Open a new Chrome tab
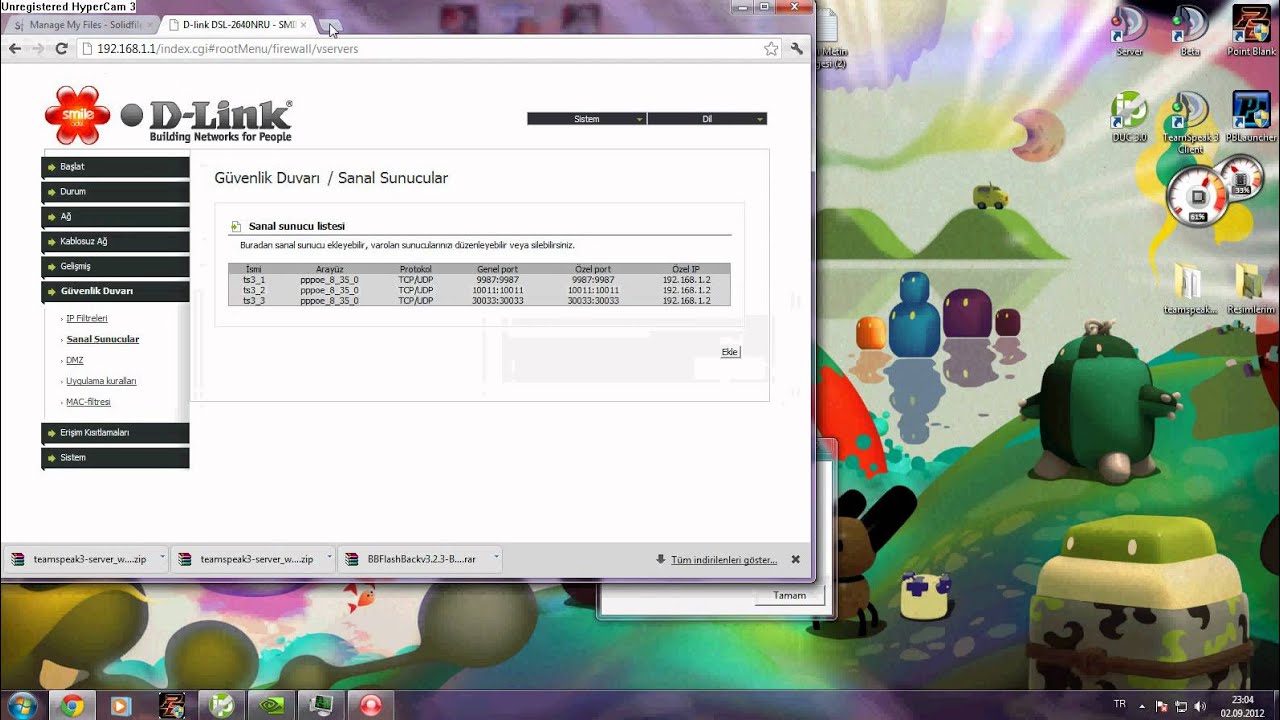Viewport: 1280px width, 720px height. coord(331,25)
